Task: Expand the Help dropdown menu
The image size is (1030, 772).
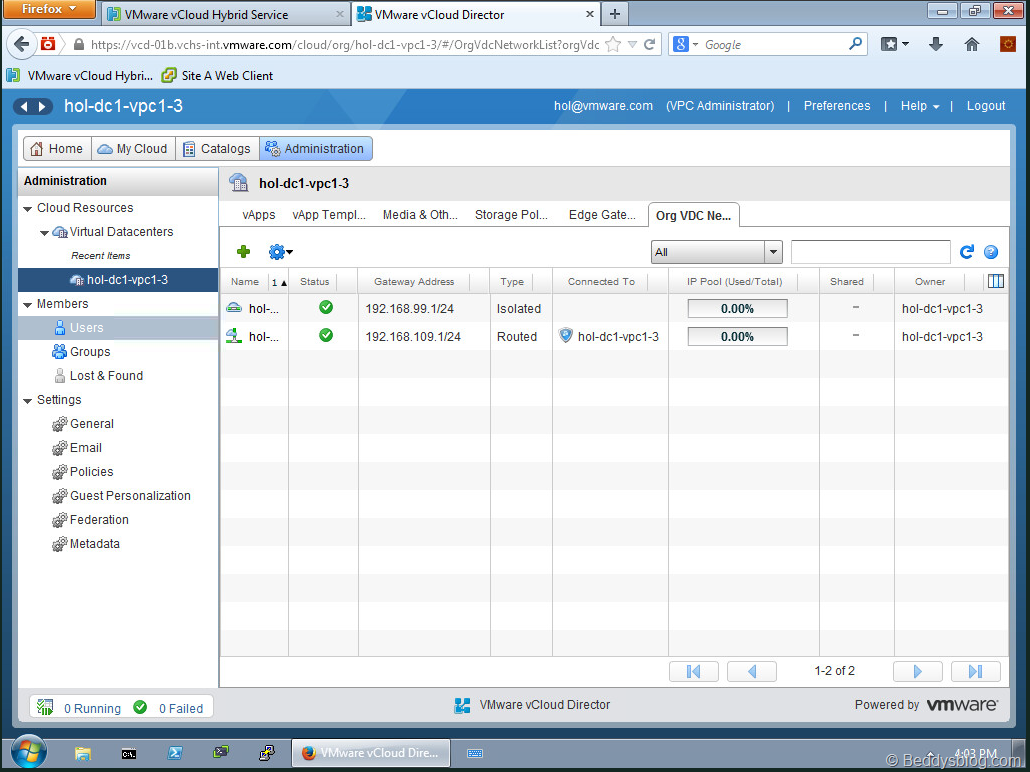Action: pyautogui.click(x=920, y=106)
